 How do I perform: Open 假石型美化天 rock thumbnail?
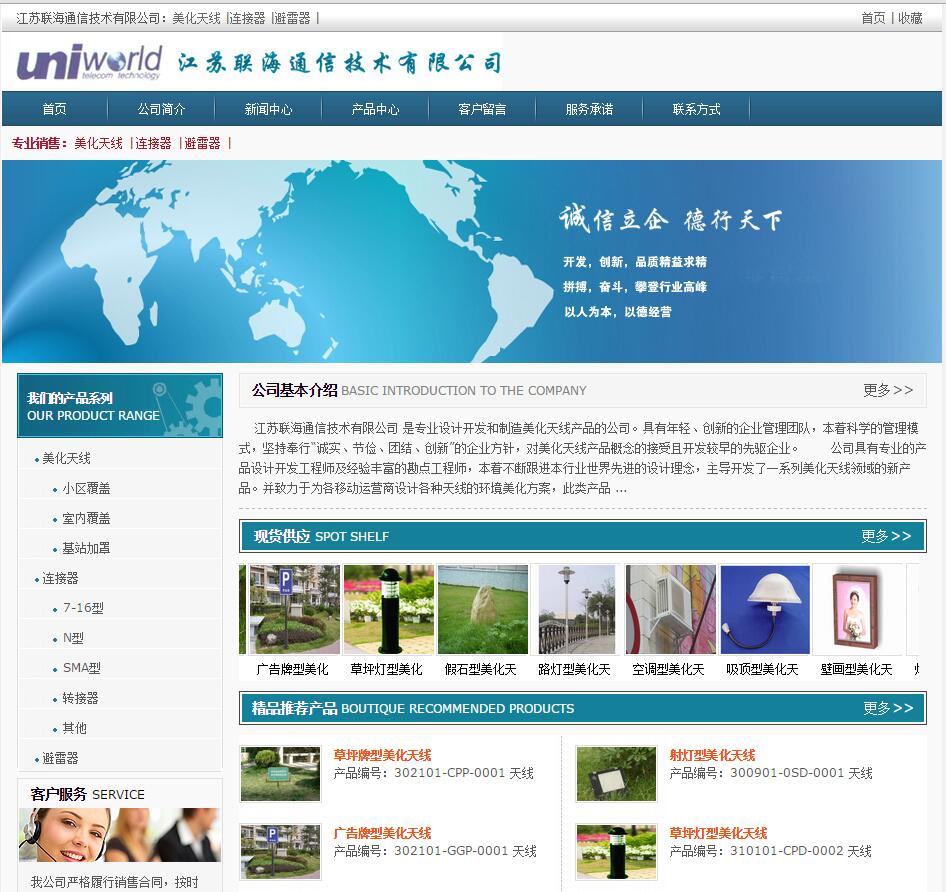(483, 610)
